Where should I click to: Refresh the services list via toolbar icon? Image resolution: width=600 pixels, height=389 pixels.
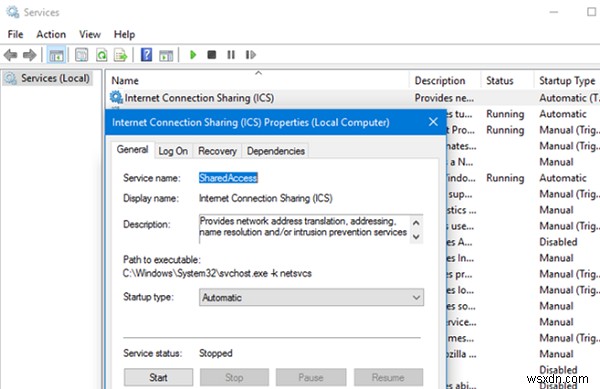click(101, 55)
